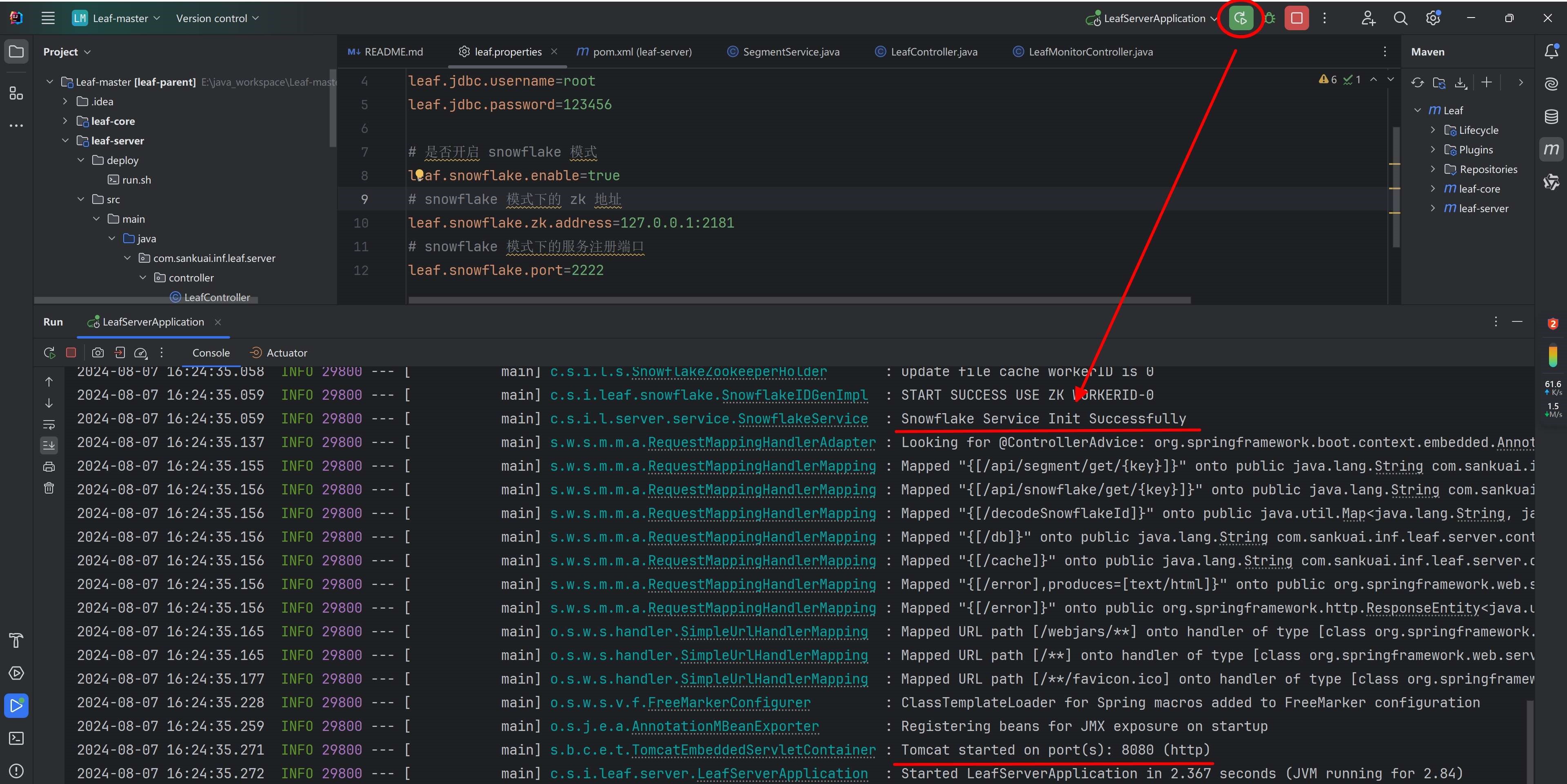
Task: Click the debug bug icon
Action: (x=1270, y=18)
